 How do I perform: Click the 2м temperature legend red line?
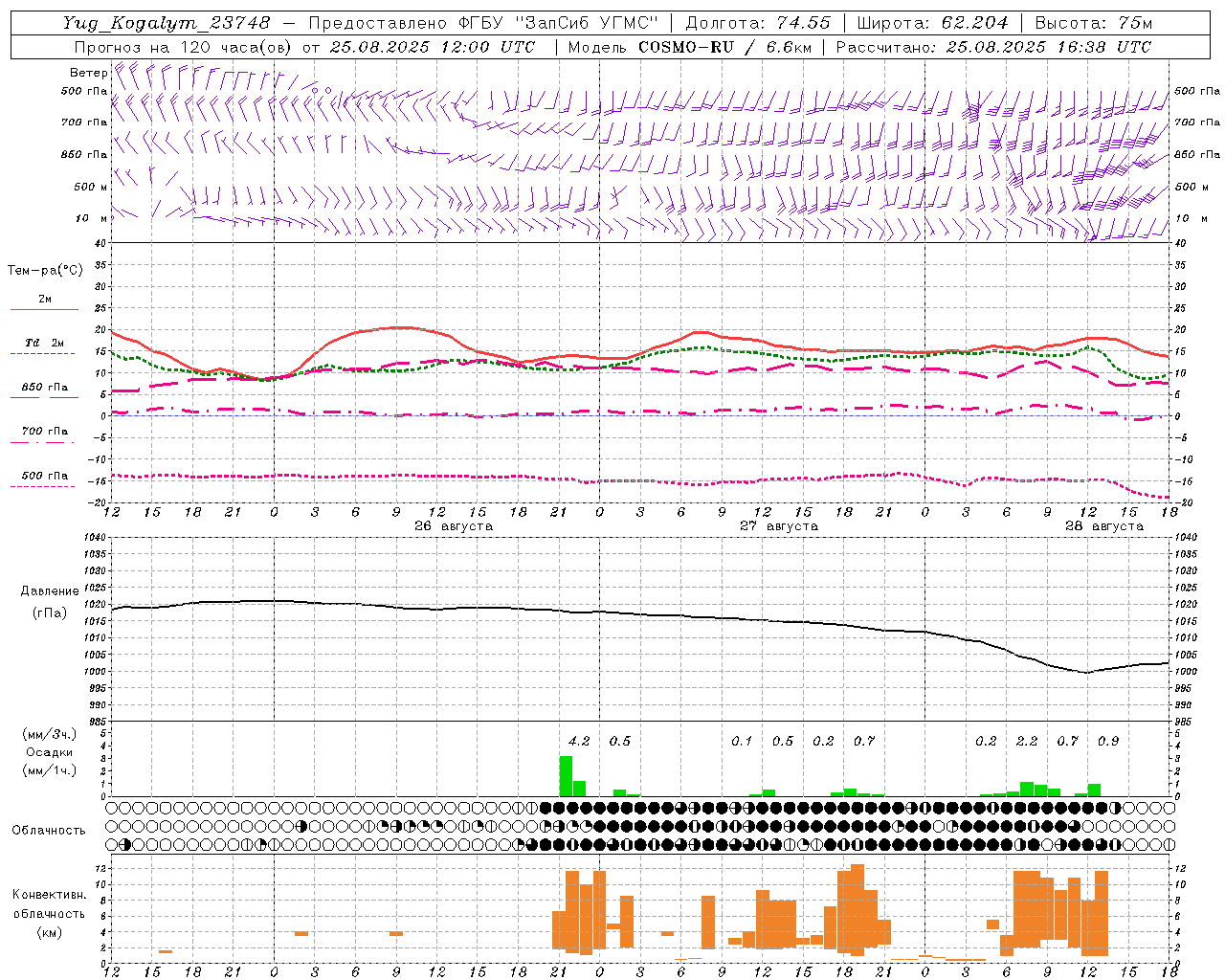point(44,310)
